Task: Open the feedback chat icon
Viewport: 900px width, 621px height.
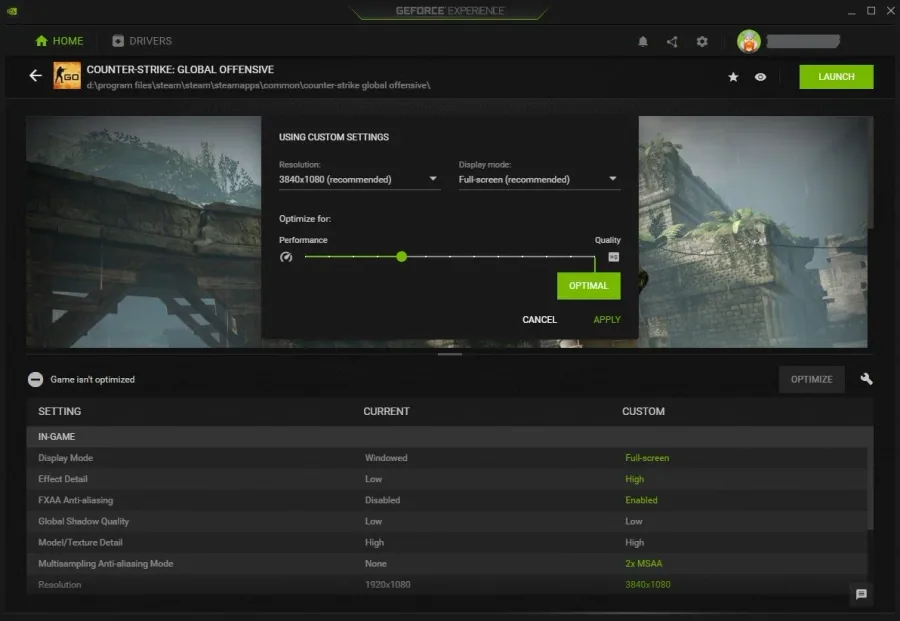Action: [x=861, y=594]
